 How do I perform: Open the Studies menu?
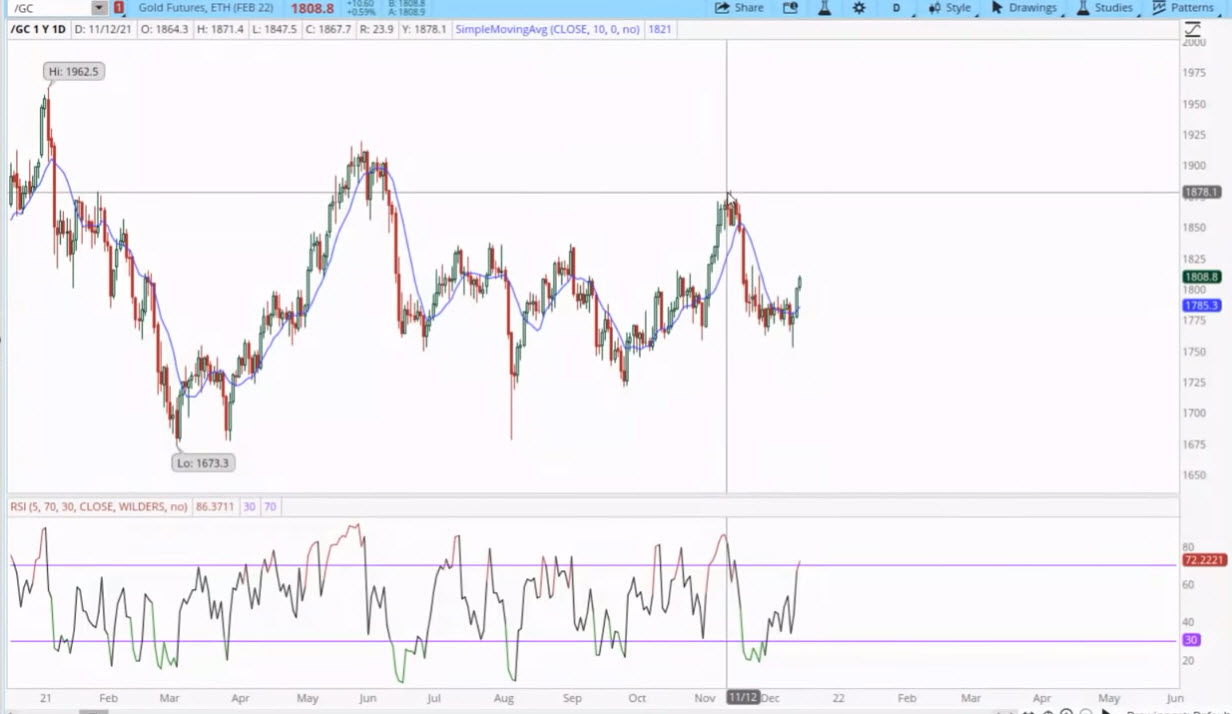[1104, 8]
